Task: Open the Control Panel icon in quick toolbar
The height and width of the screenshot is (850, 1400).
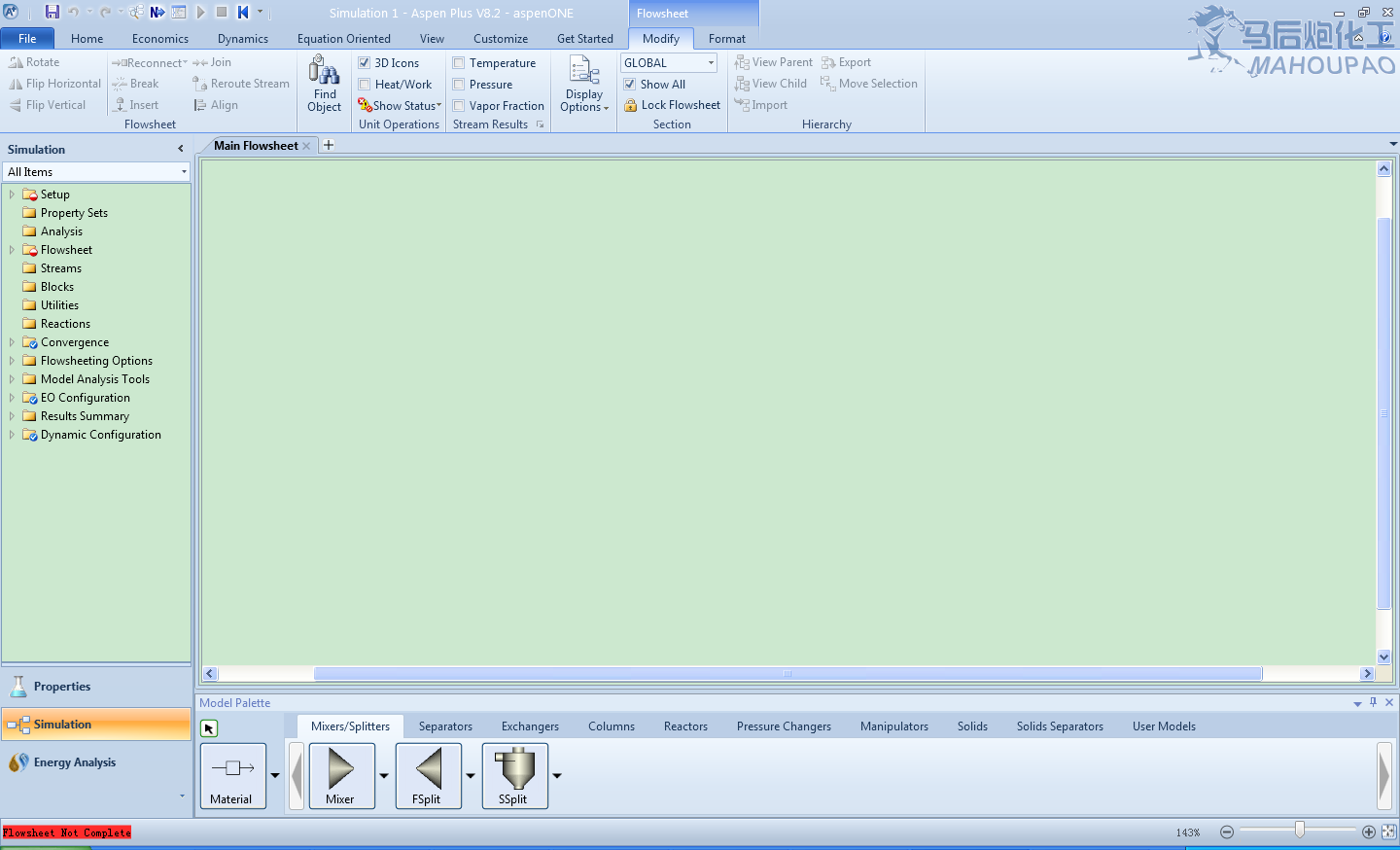Action: 179,12
